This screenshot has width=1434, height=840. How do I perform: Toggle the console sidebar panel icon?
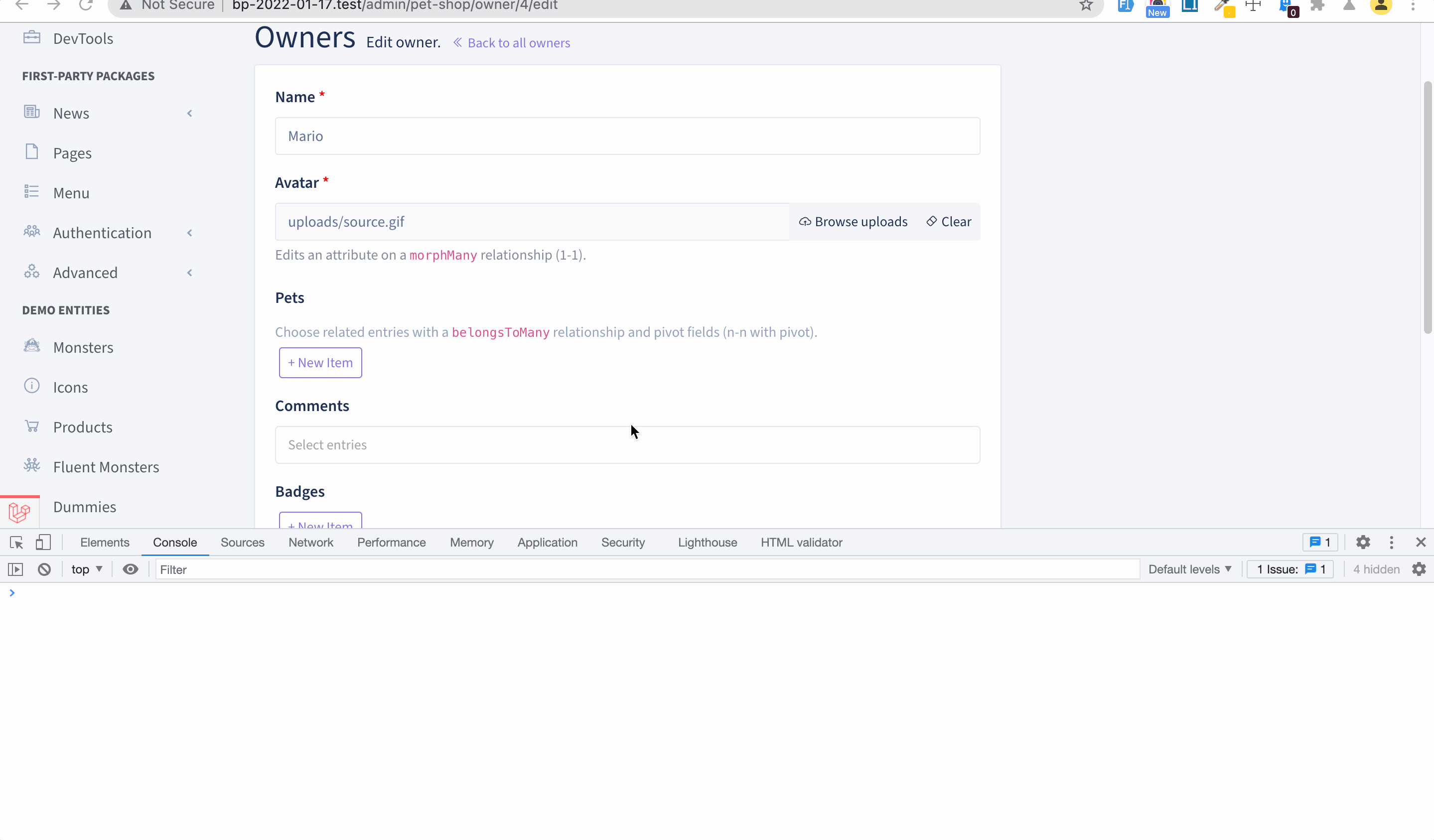(15, 569)
